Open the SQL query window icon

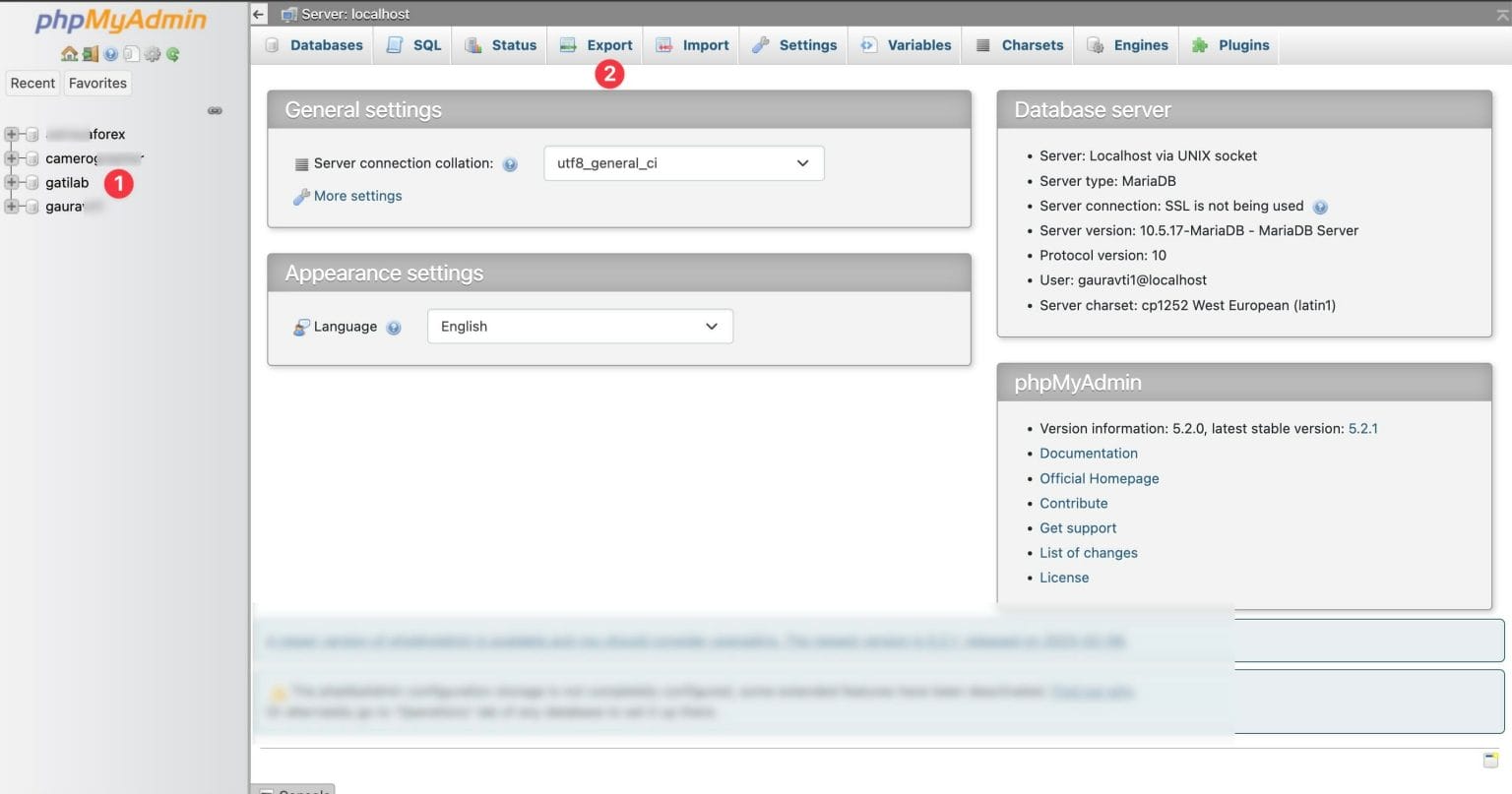click(x=131, y=53)
